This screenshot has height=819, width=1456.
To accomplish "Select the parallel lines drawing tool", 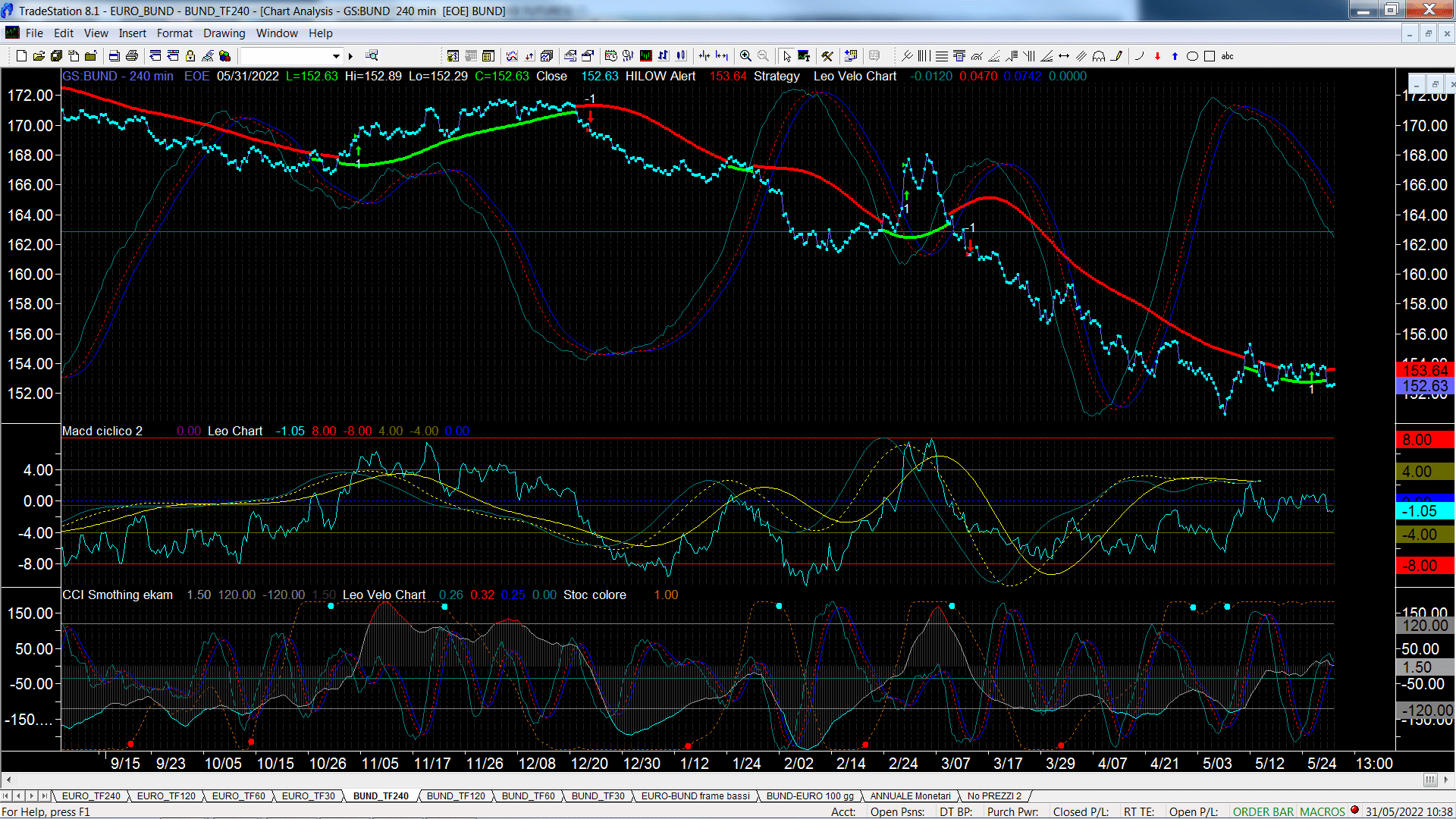I will point(1081,55).
